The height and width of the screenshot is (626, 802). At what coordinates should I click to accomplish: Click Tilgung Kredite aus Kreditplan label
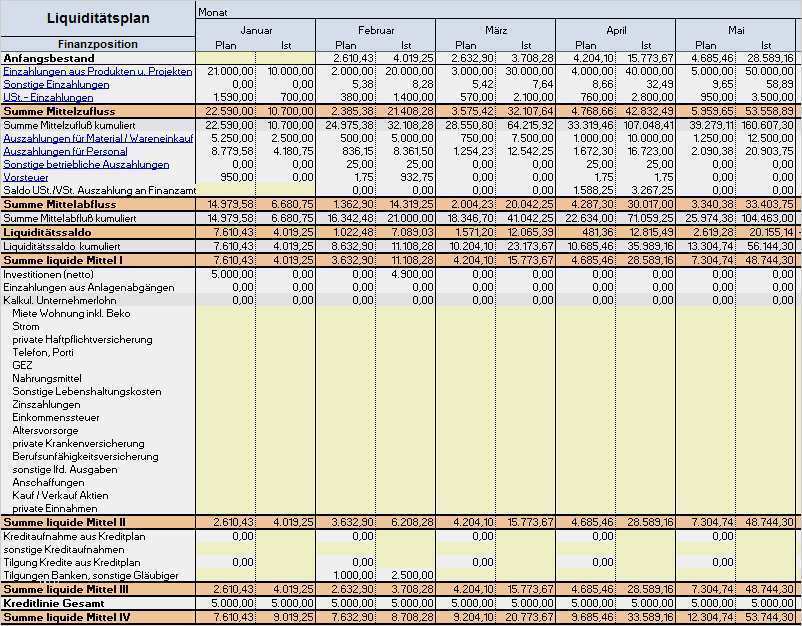[x=72, y=563]
